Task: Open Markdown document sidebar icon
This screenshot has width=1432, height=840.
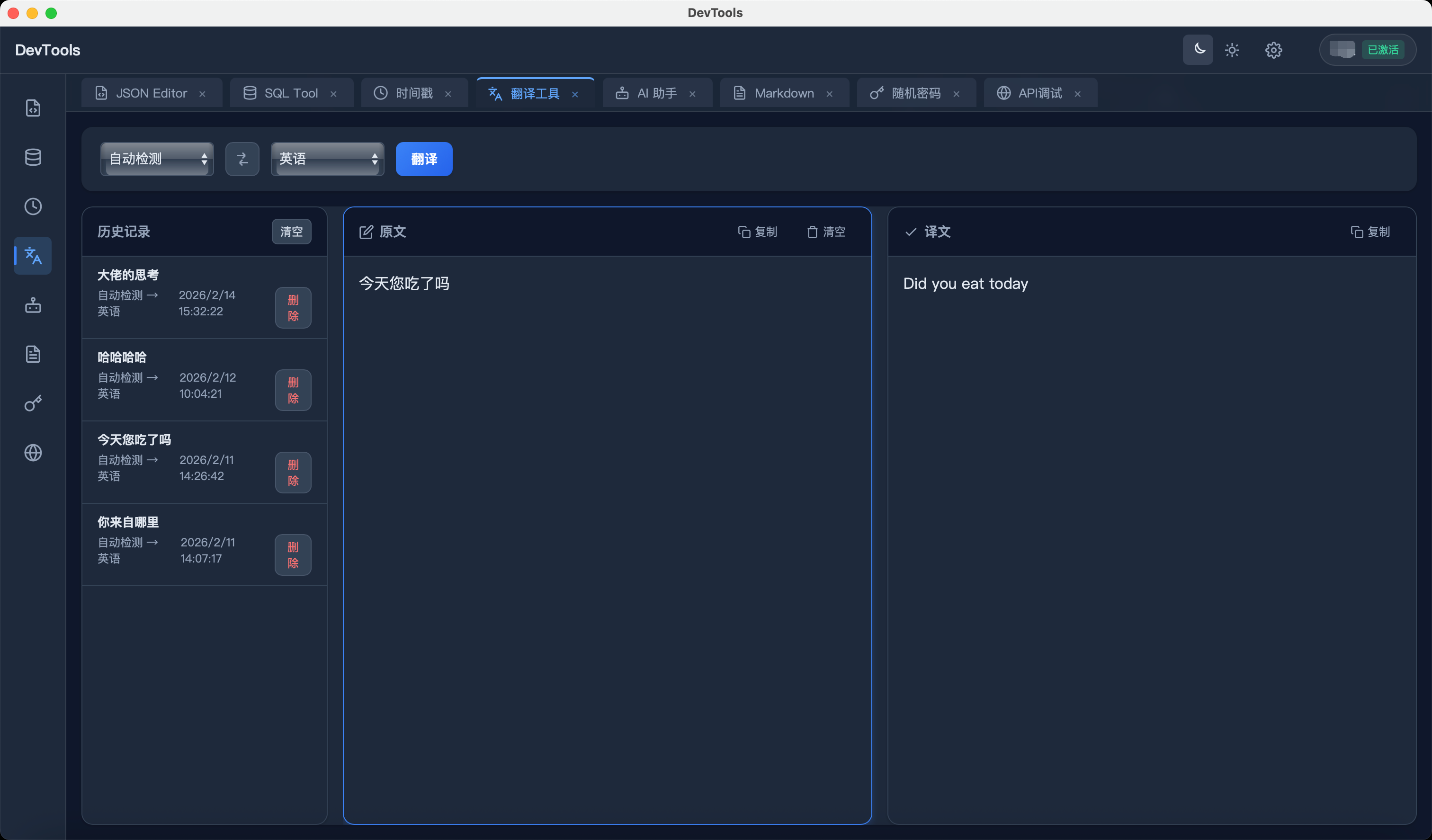Action: (x=33, y=354)
